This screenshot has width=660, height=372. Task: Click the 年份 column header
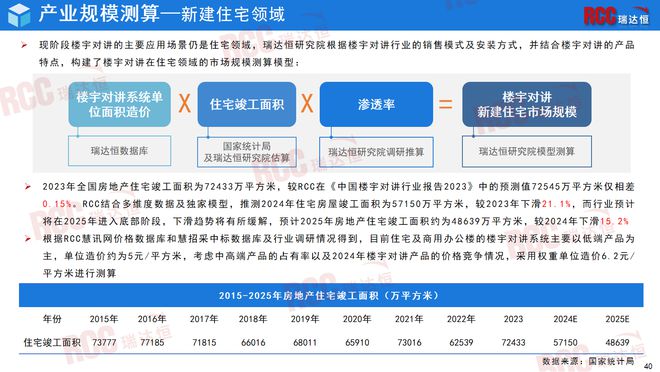tap(52, 319)
